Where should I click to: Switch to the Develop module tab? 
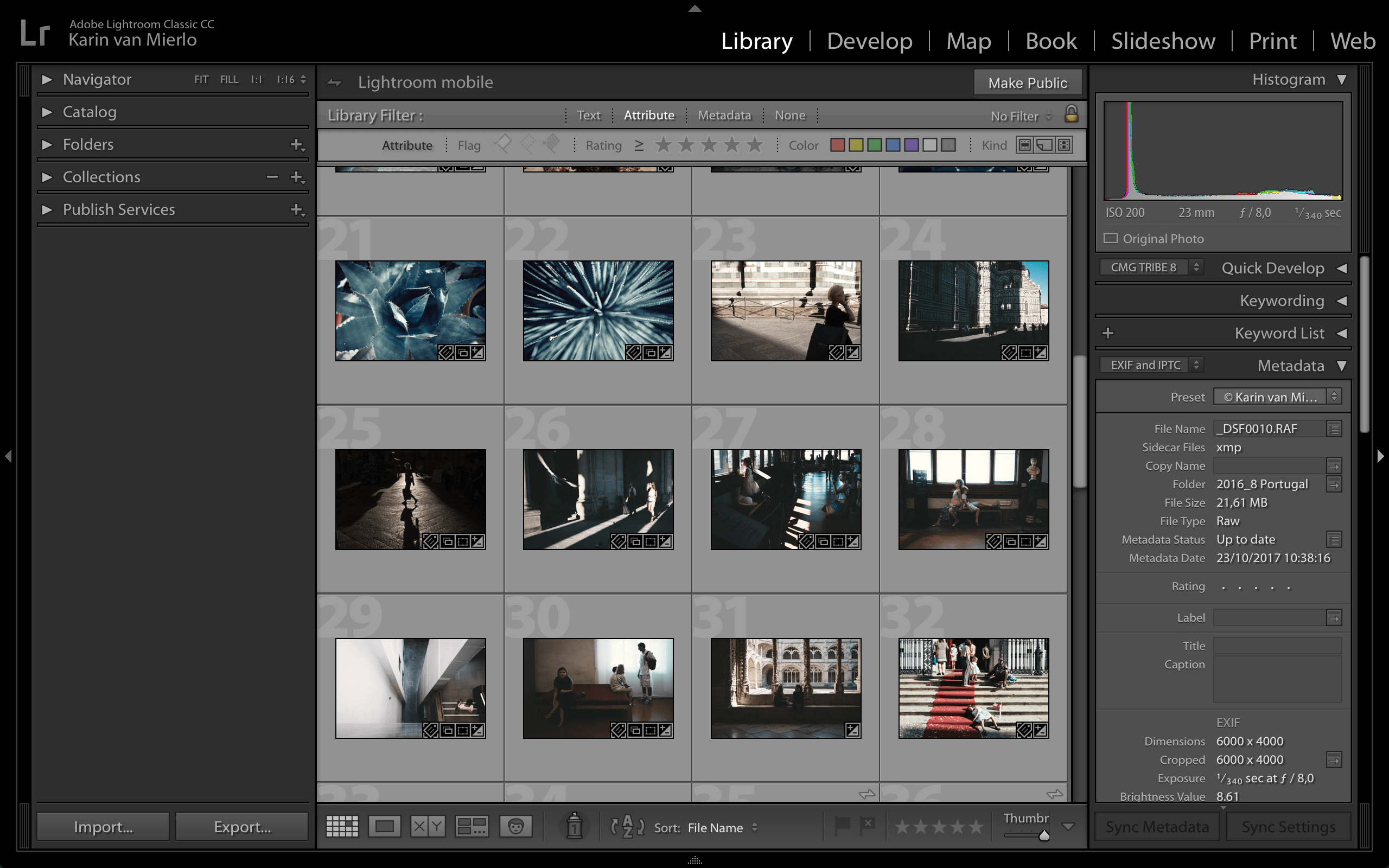click(x=869, y=41)
